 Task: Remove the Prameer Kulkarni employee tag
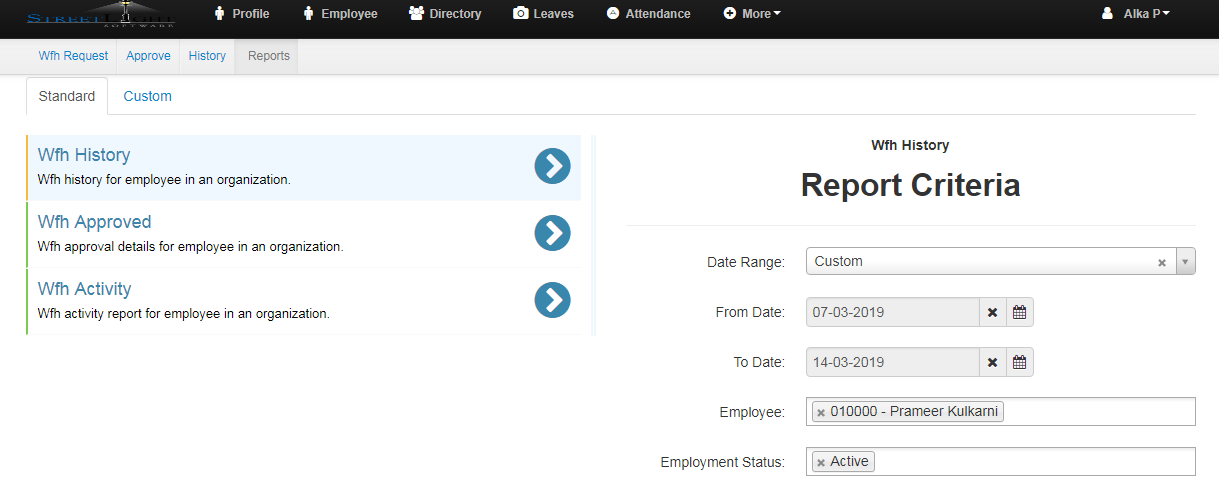click(821, 412)
